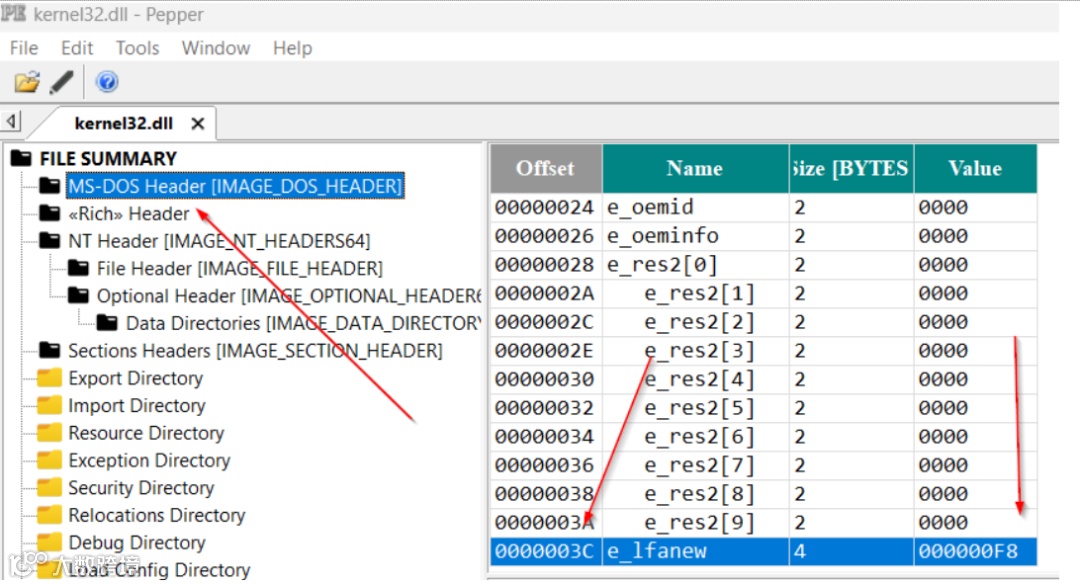Select Exception Directory tree item

pos(149,460)
